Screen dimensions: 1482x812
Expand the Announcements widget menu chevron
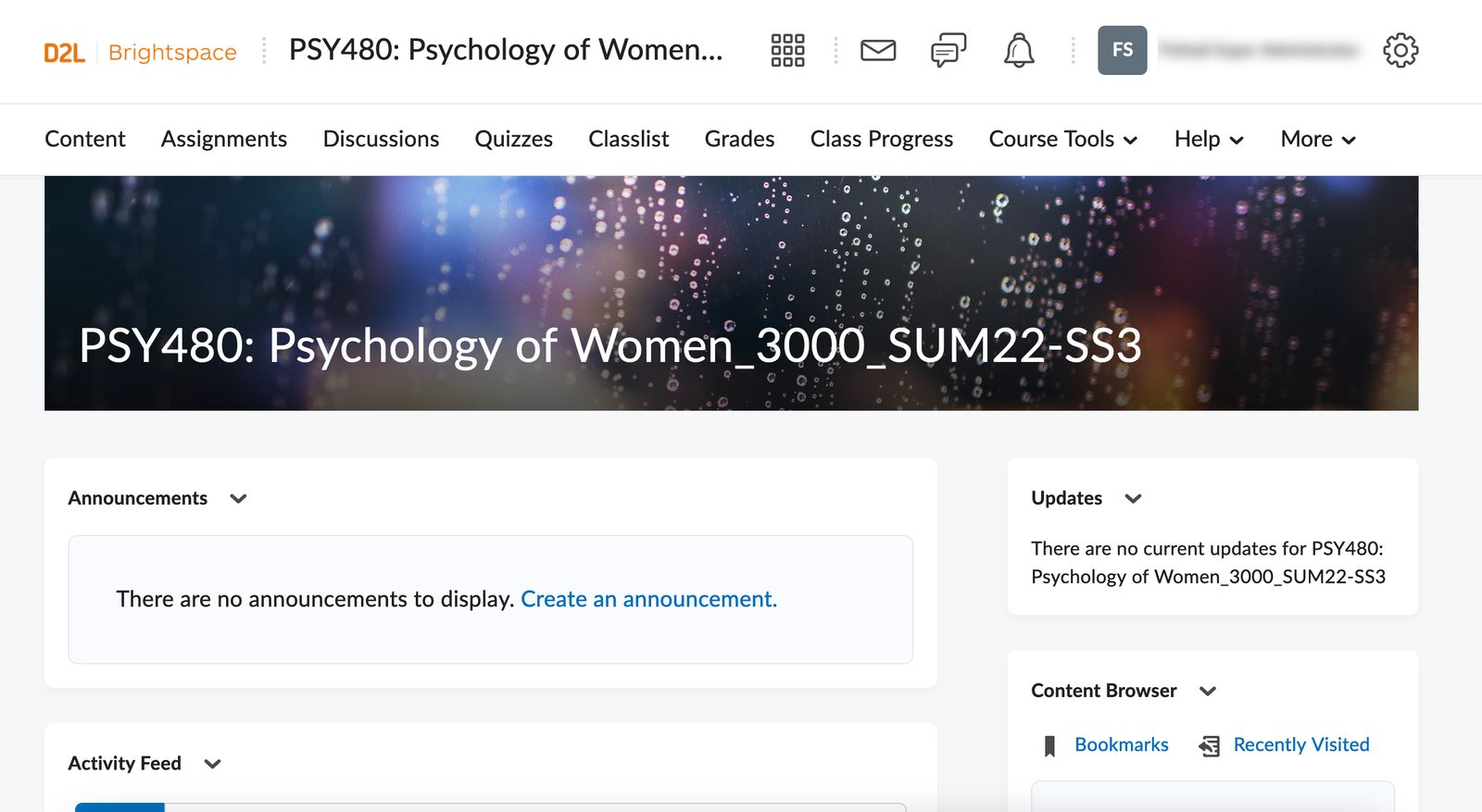coord(238,499)
